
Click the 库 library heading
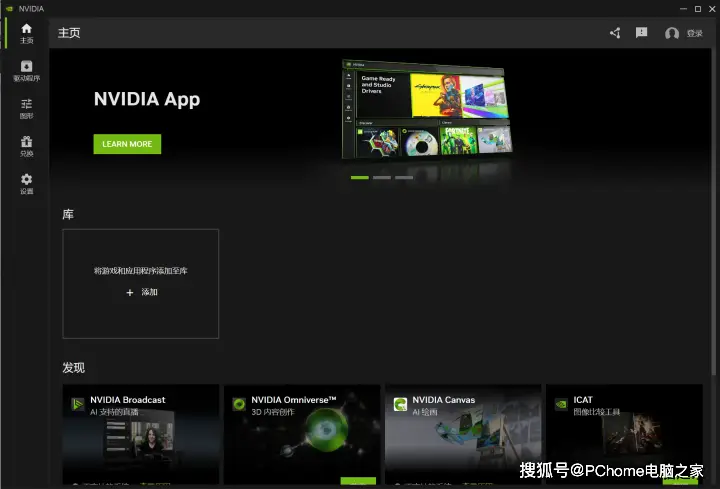click(68, 214)
